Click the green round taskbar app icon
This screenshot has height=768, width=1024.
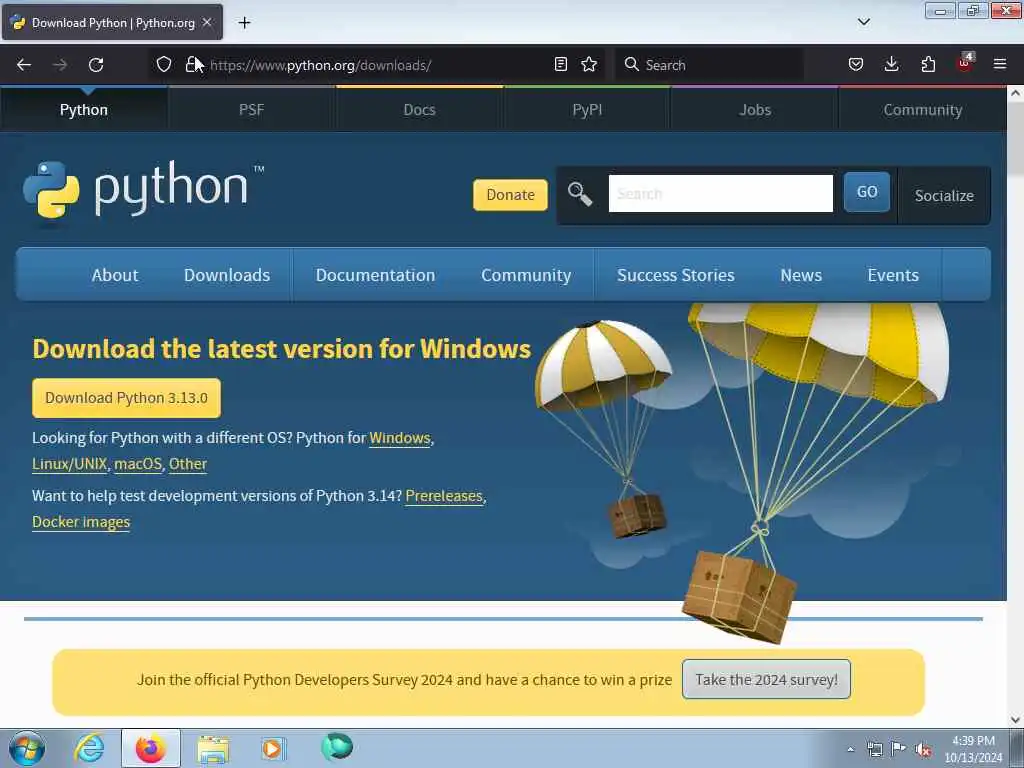[x=337, y=747]
